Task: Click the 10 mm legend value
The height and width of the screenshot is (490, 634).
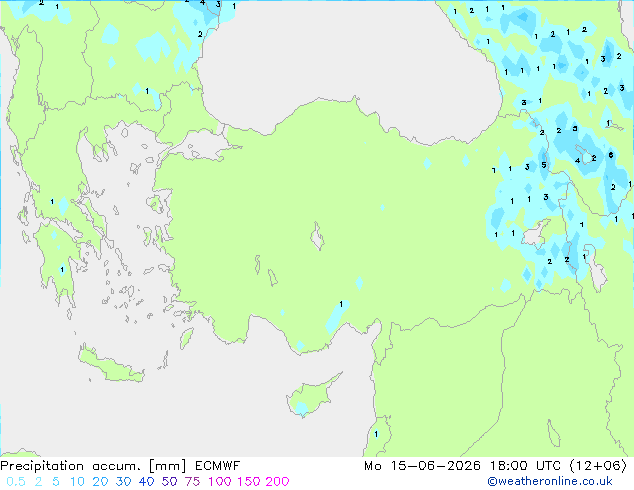Action: point(77,482)
